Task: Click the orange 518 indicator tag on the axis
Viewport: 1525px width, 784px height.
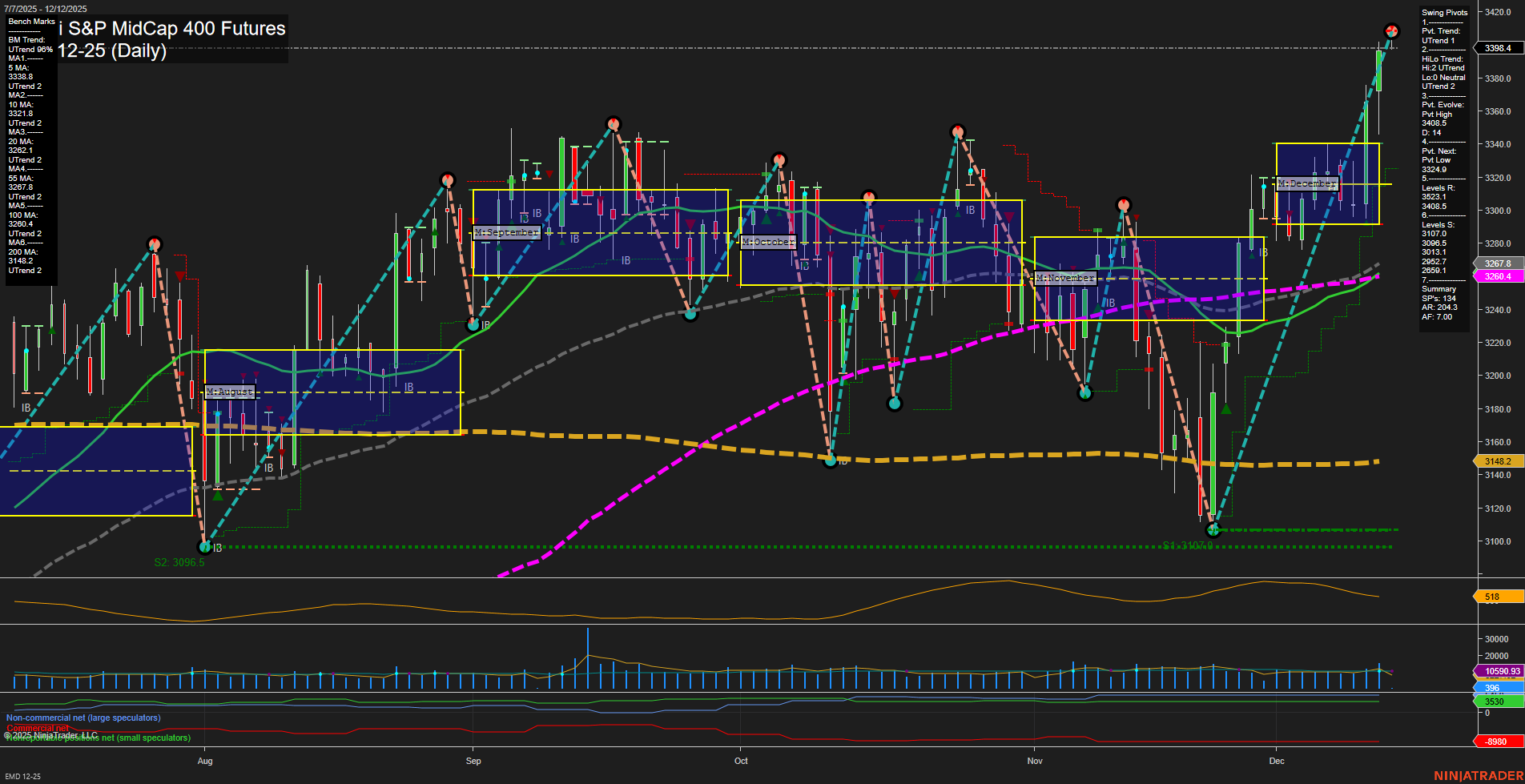Action: 1495,597
